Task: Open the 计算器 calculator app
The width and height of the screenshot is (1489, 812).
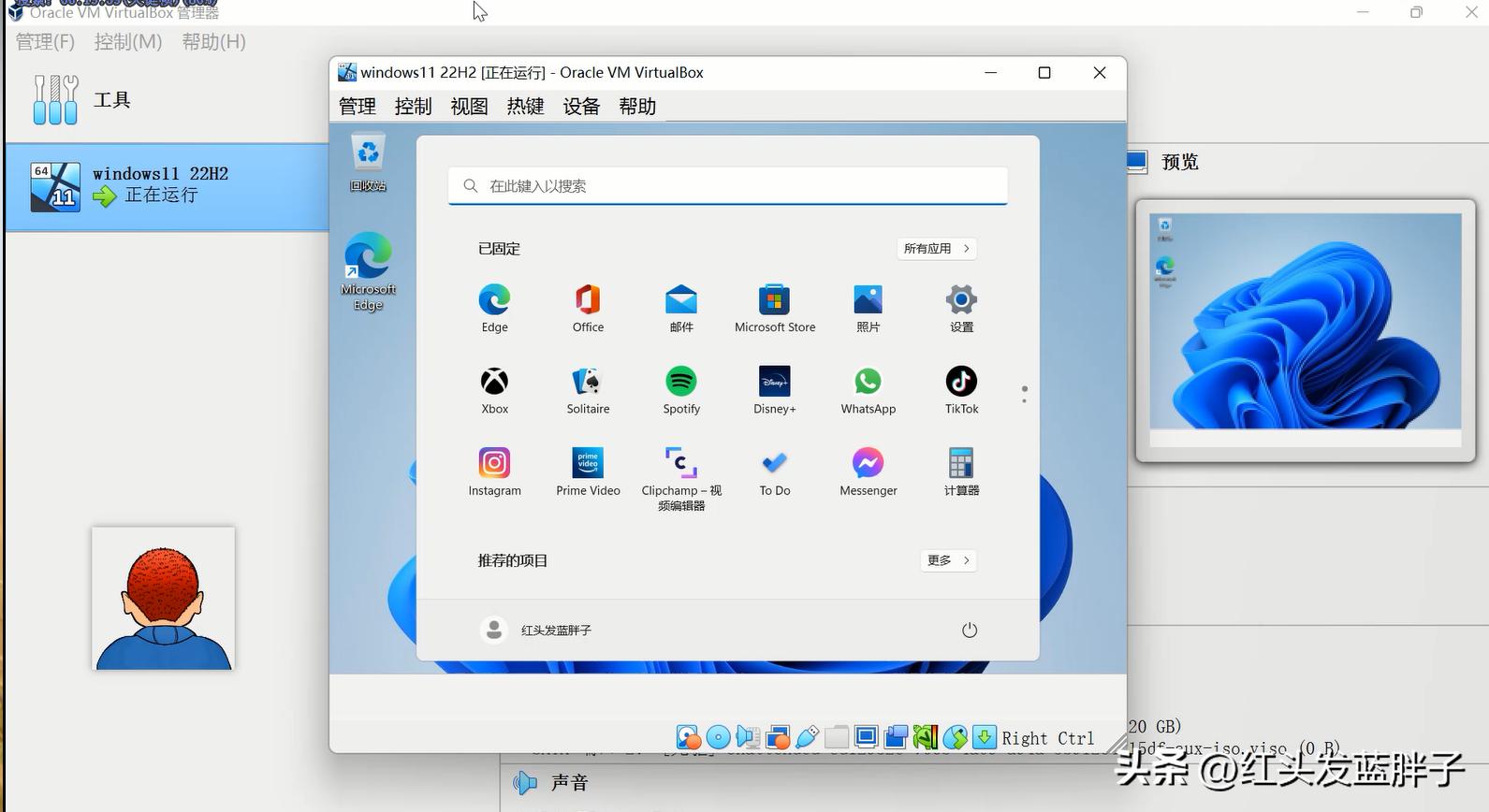Action: pos(961,471)
